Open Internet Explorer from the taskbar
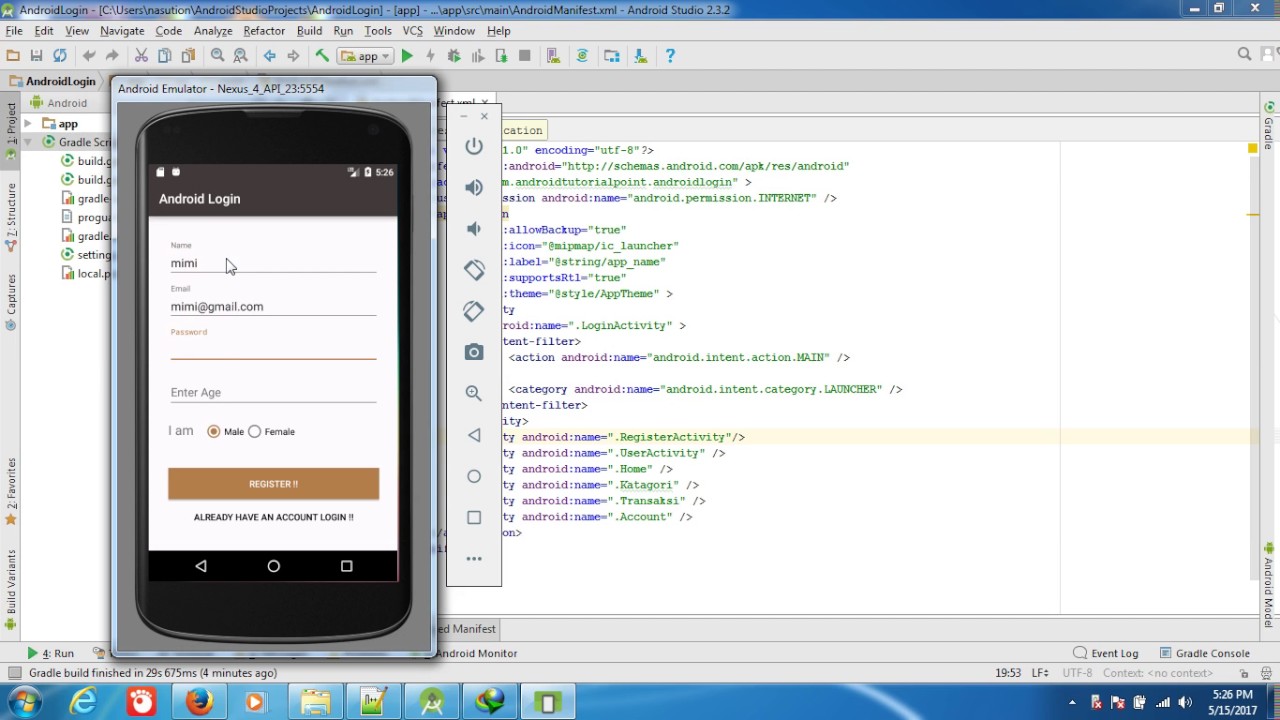This screenshot has height=720, width=1280. 83,702
